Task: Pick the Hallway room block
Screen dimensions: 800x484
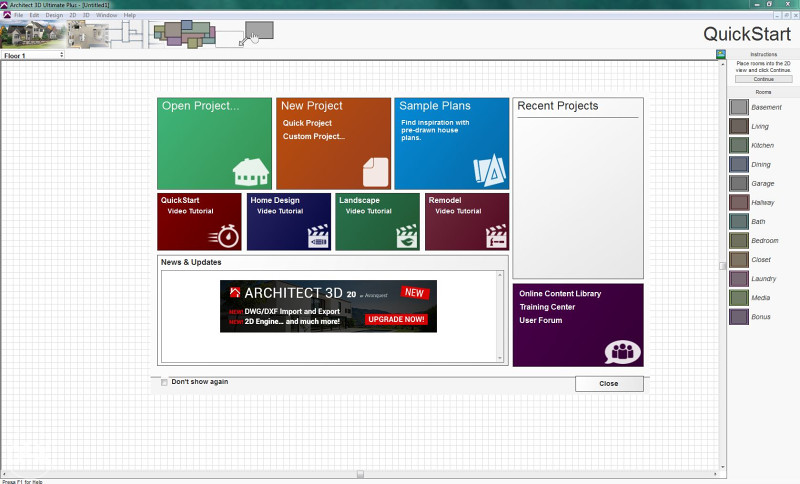Action: (738, 202)
